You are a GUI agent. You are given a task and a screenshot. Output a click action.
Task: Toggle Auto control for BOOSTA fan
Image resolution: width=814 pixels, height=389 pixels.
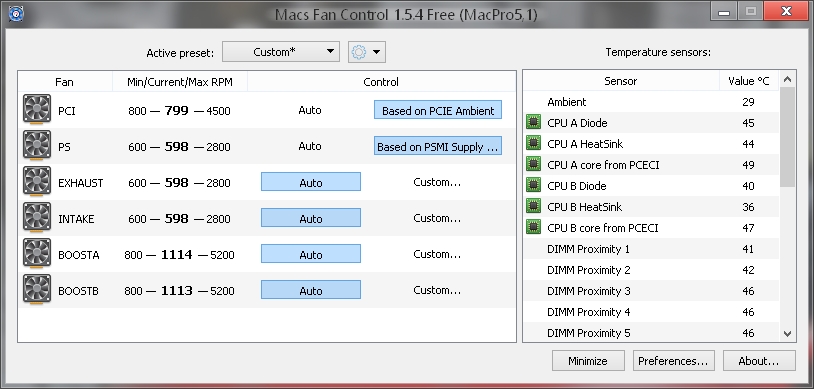pos(310,254)
